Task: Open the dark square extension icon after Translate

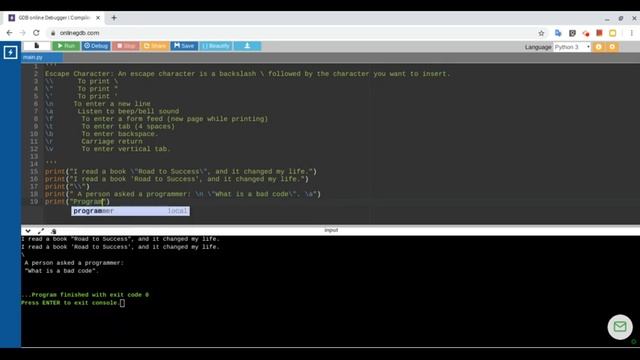Action: 572,33
